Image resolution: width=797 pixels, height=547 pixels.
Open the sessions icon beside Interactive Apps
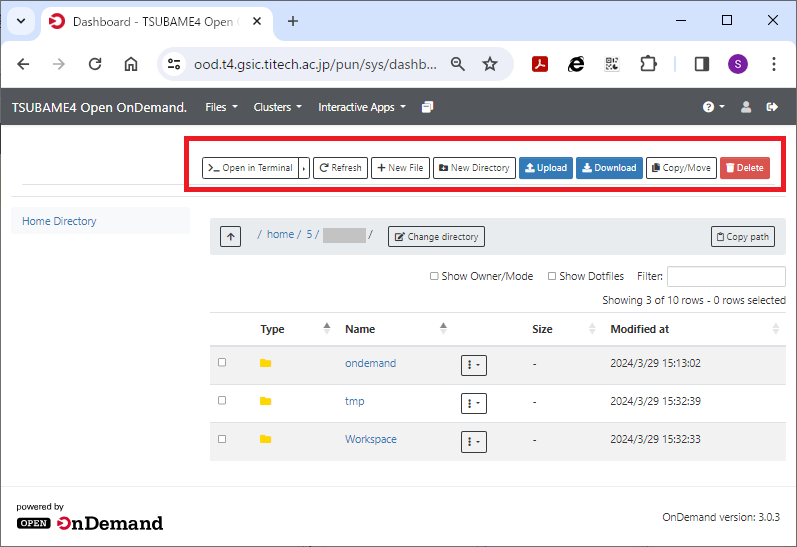pos(428,107)
